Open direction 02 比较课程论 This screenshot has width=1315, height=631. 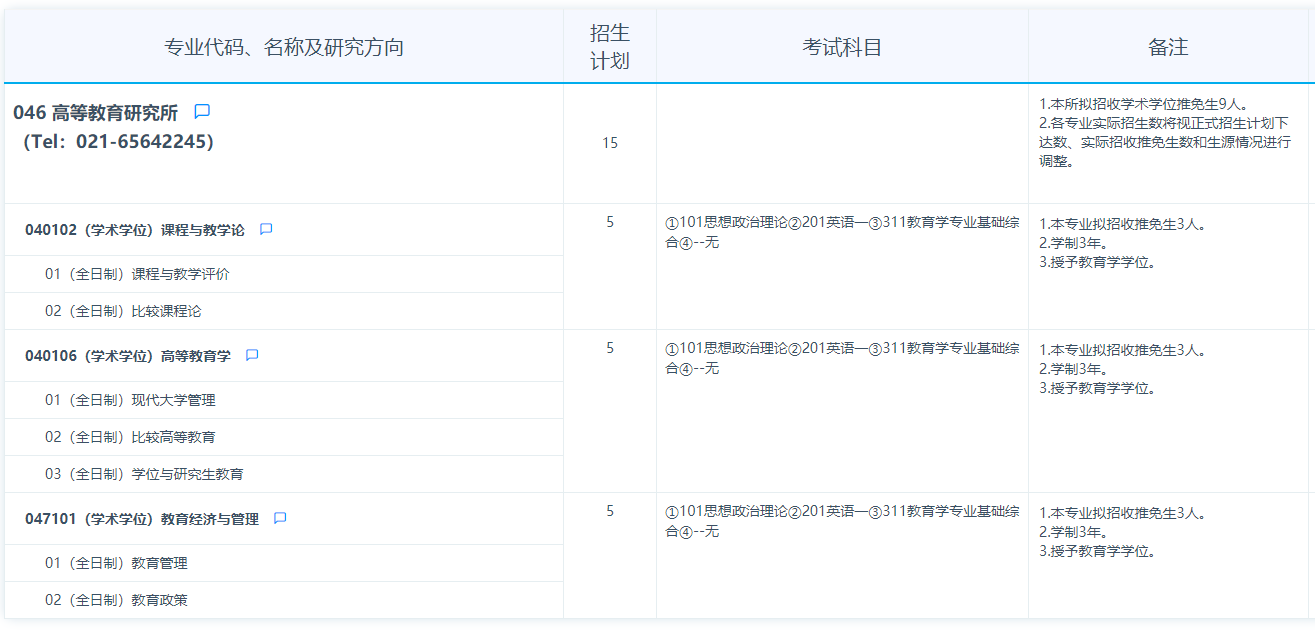(x=123, y=311)
